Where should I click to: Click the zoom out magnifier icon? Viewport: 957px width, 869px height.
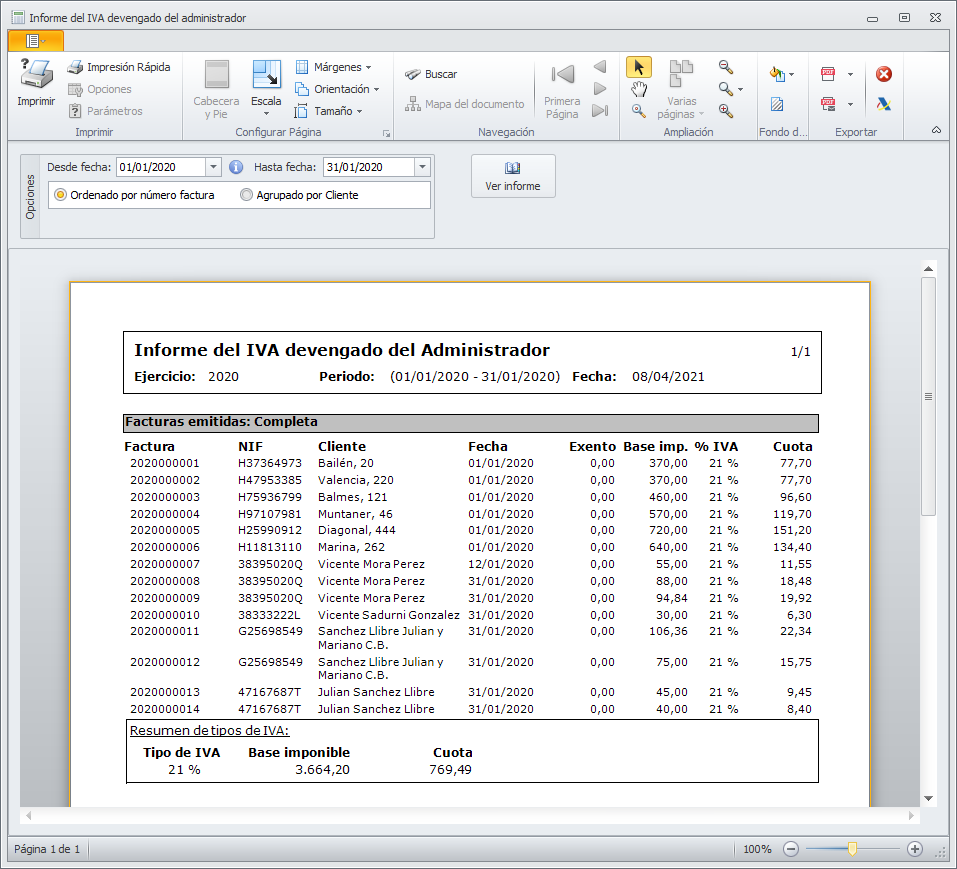[726, 67]
